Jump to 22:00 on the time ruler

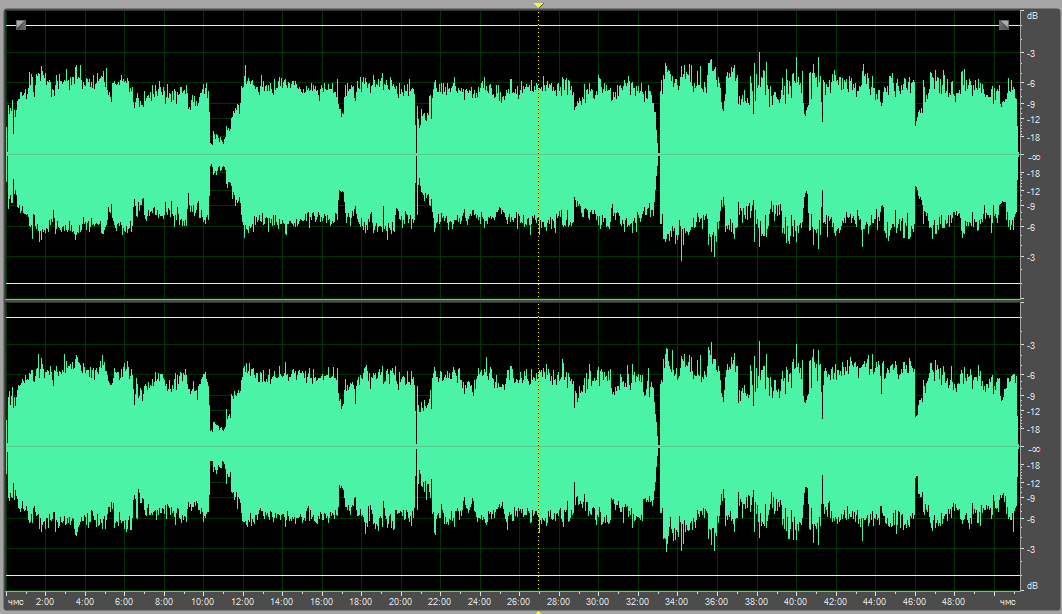[440, 602]
